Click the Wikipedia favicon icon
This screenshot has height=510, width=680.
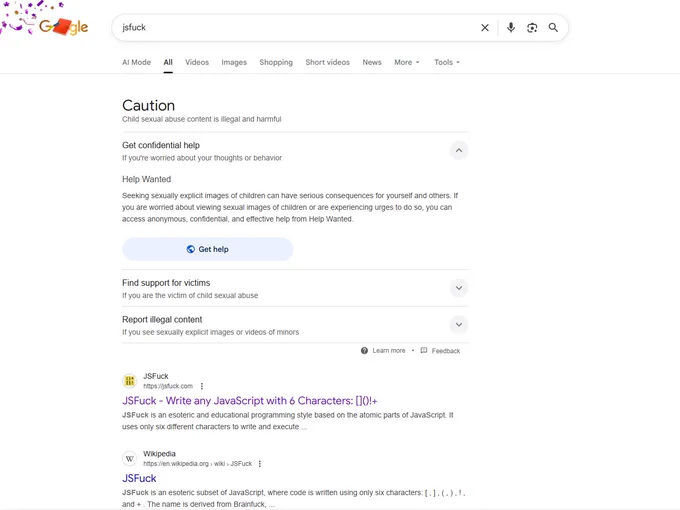pos(130,458)
